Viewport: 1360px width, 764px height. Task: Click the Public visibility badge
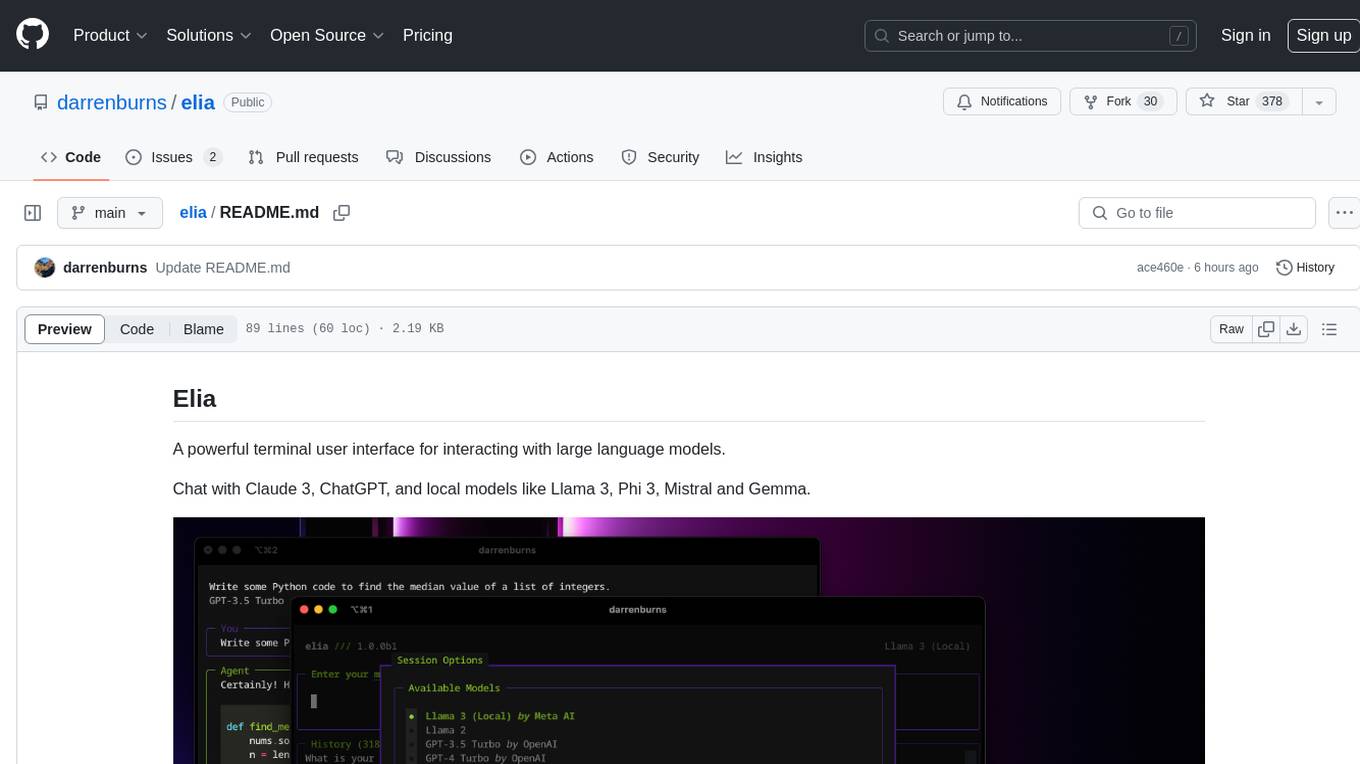[247, 102]
